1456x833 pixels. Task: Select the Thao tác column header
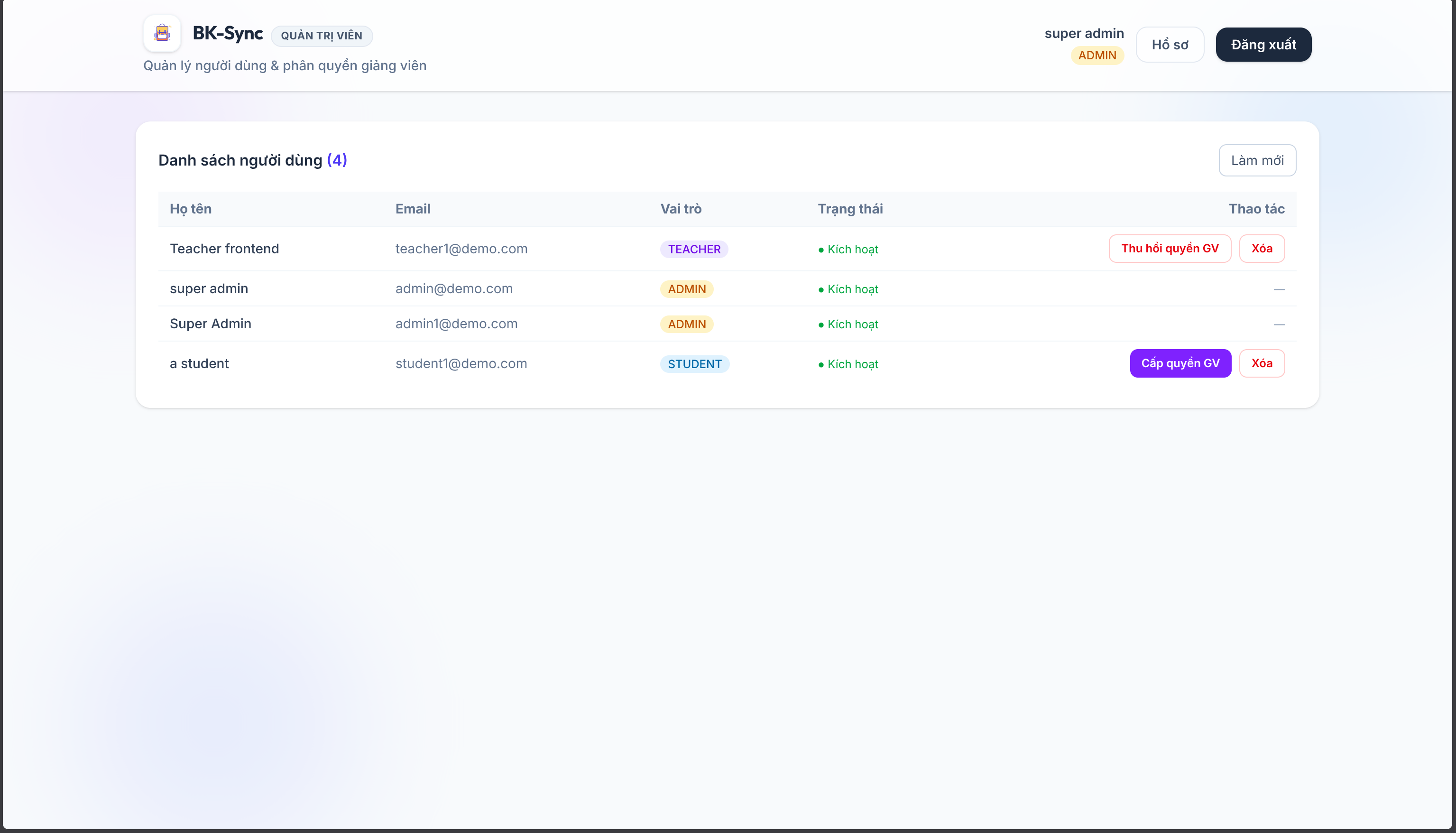[x=1256, y=209]
